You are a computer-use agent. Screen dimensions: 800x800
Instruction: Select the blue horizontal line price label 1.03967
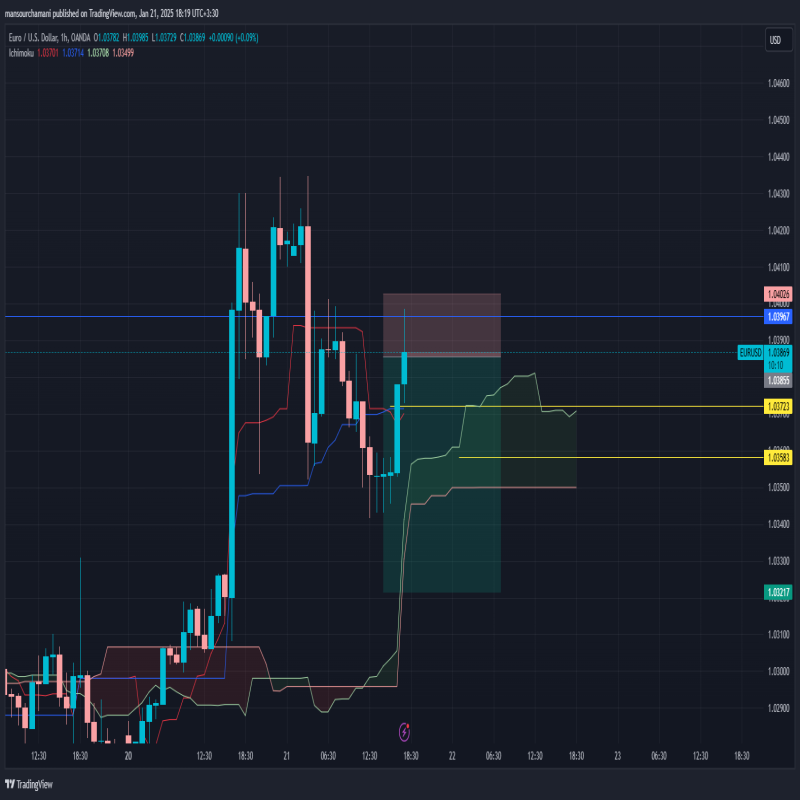pos(778,316)
